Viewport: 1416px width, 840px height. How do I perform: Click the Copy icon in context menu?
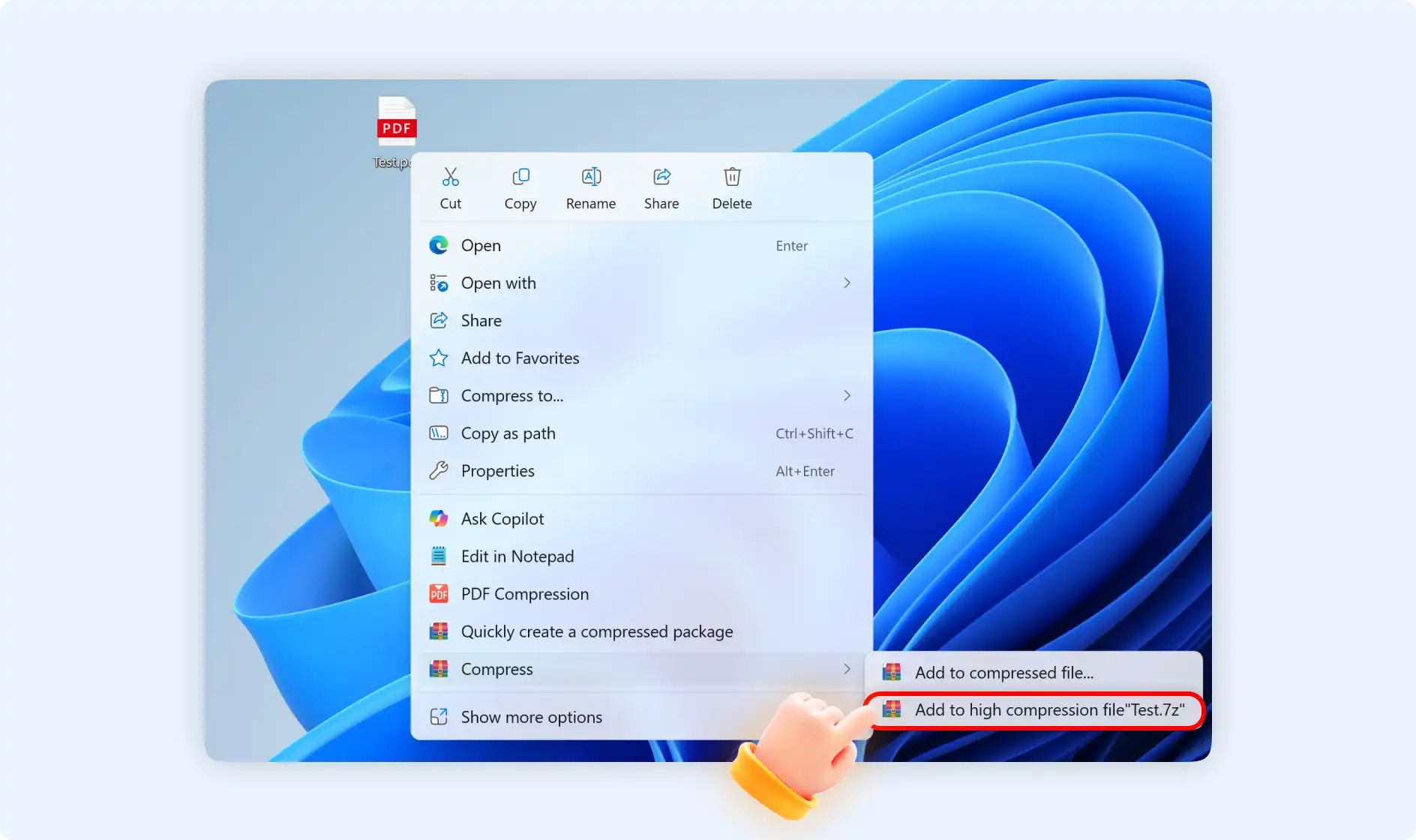coord(520,177)
